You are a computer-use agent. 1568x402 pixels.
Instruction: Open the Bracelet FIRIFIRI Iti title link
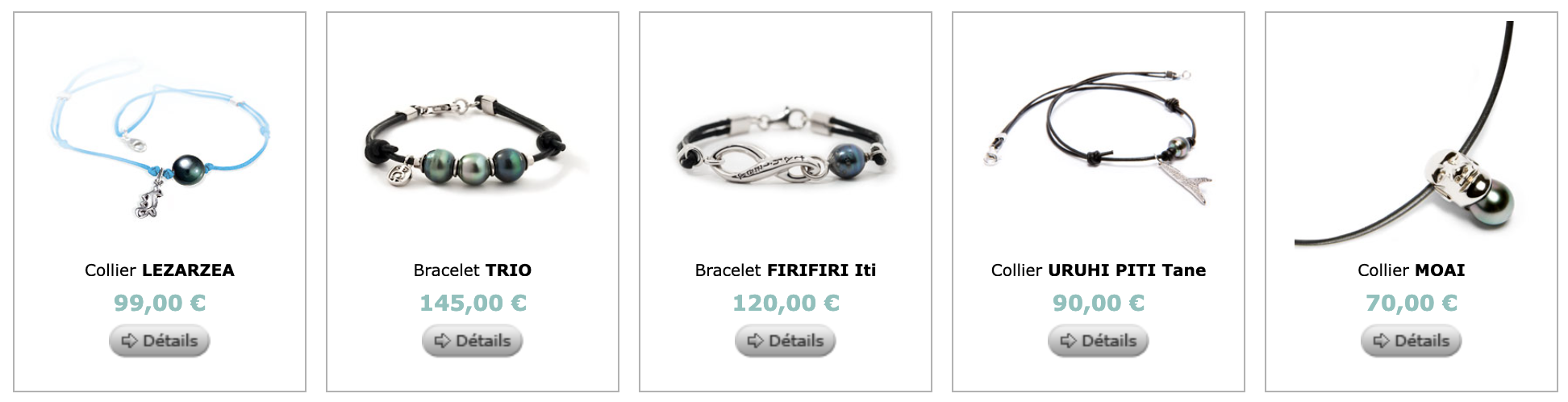coord(786,270)
